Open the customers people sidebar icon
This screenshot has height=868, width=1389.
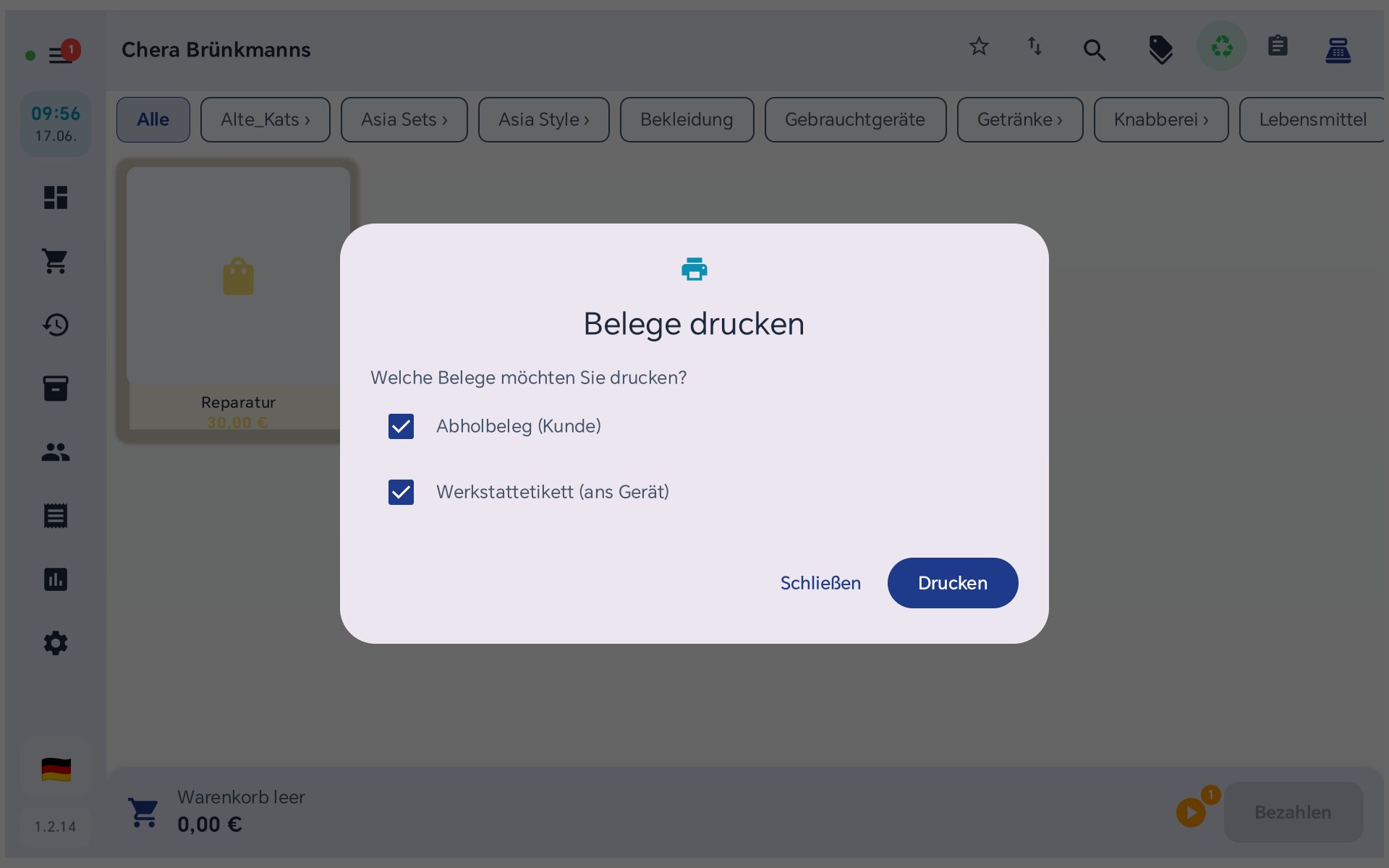point(56,452)
